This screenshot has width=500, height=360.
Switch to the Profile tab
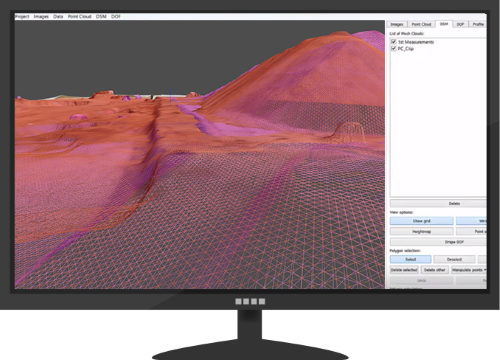[478, 24]
